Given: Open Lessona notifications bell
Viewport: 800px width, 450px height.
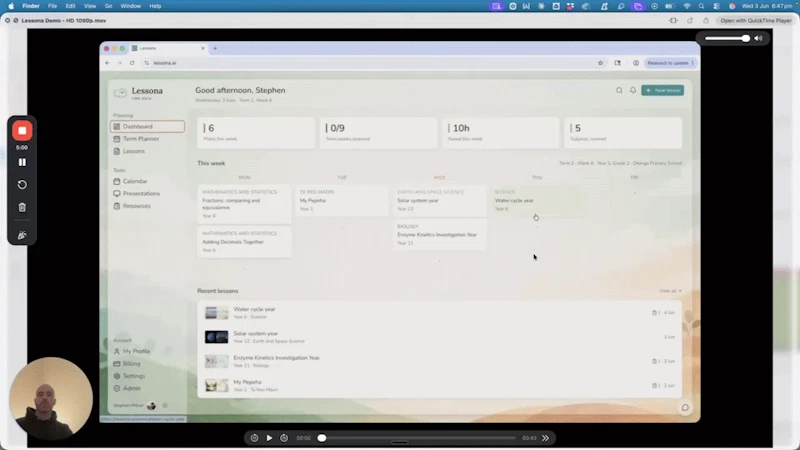Looking at the screenshot, I should (633, 90).
